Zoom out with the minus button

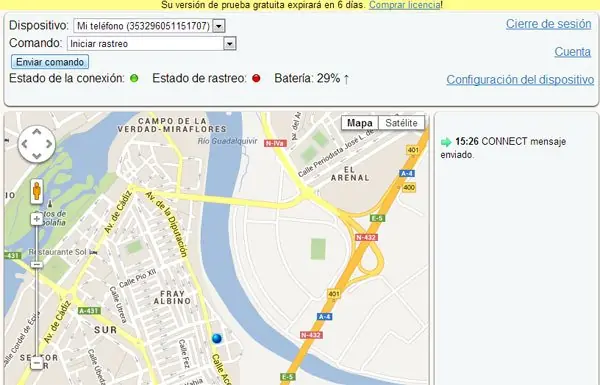[37, 362]
